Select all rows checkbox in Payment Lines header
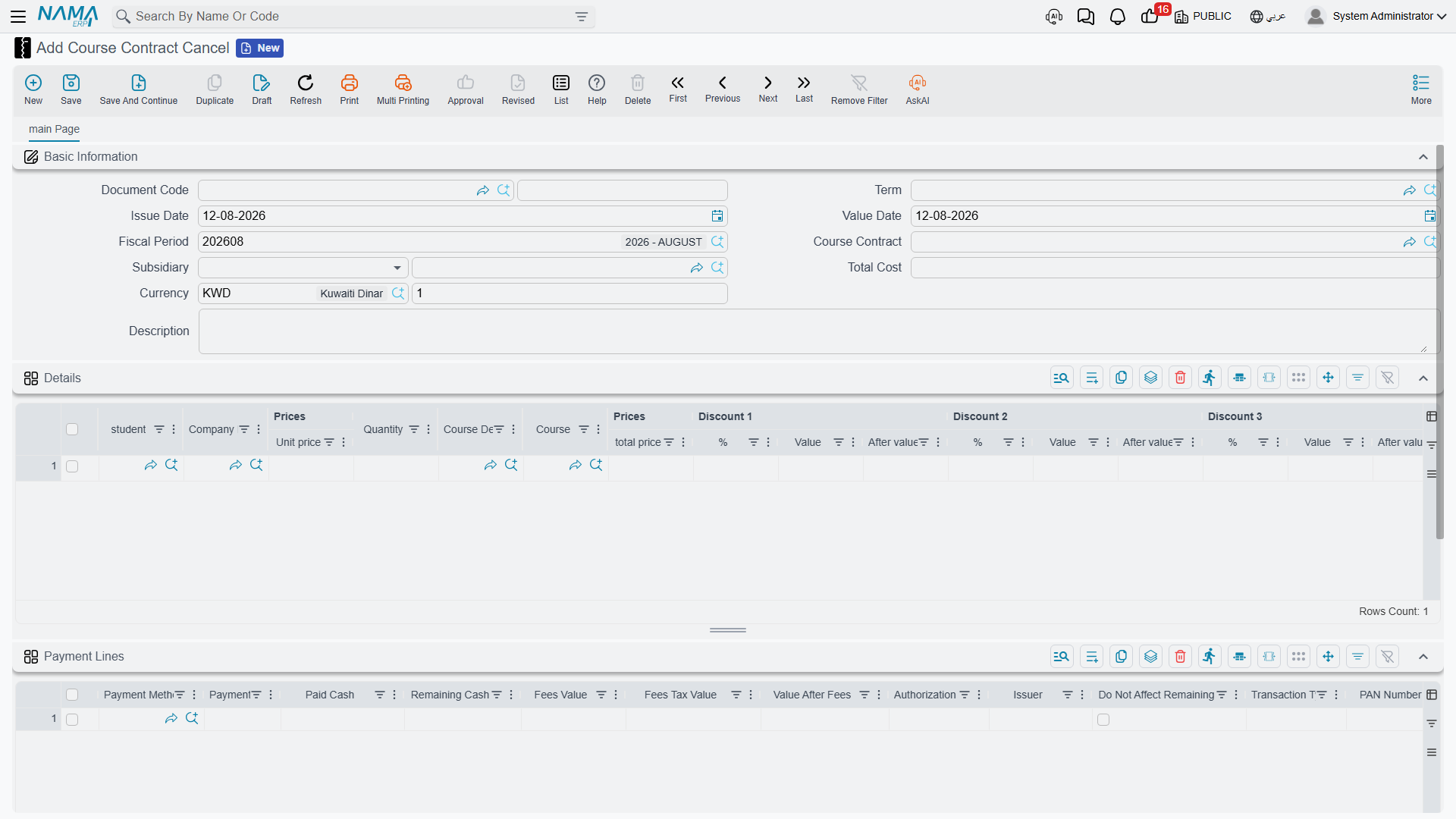Screen dimensions: 1456x819 click(72, 695)
